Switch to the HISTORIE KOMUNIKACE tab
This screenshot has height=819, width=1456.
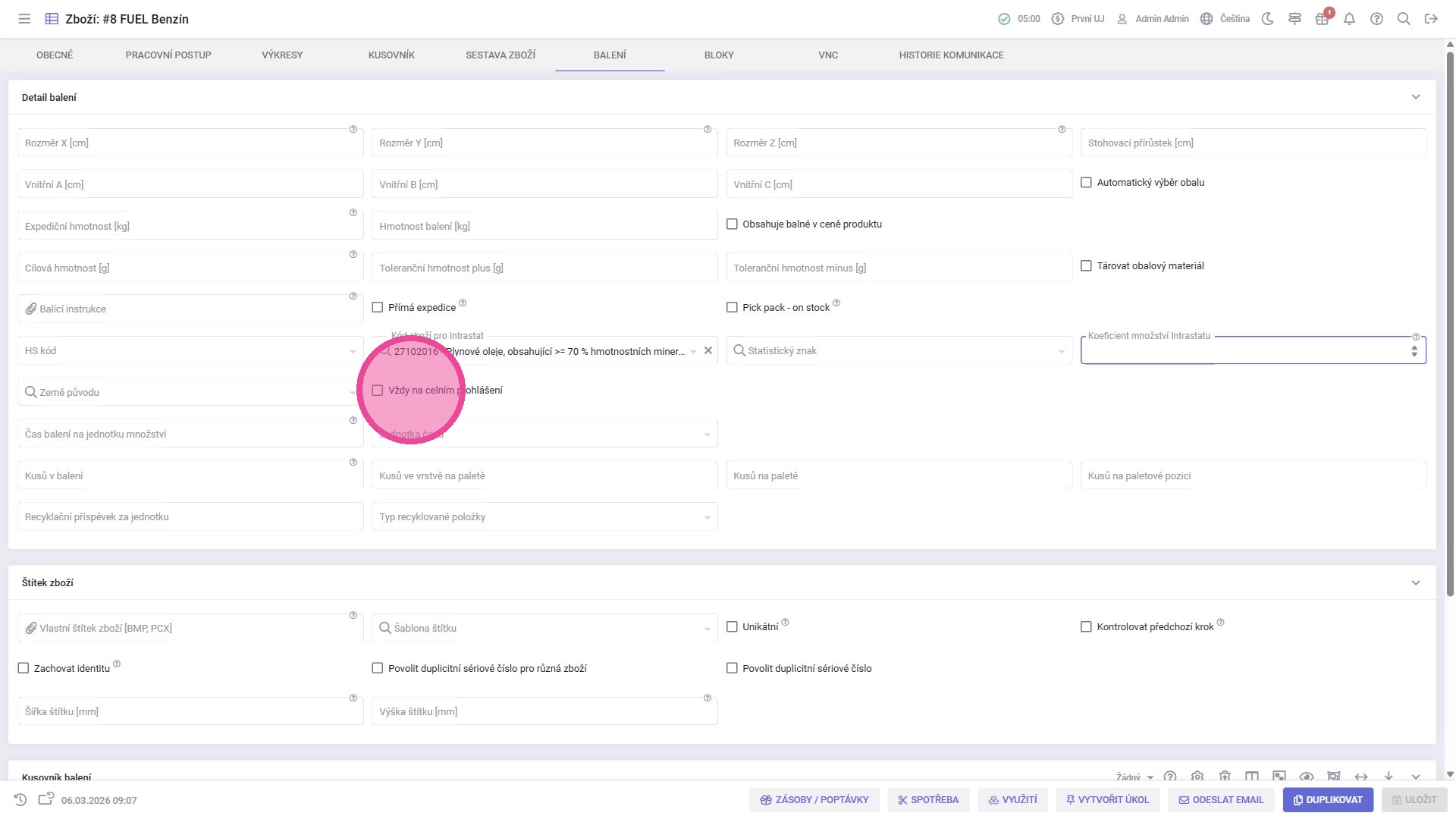click(951, 55)
